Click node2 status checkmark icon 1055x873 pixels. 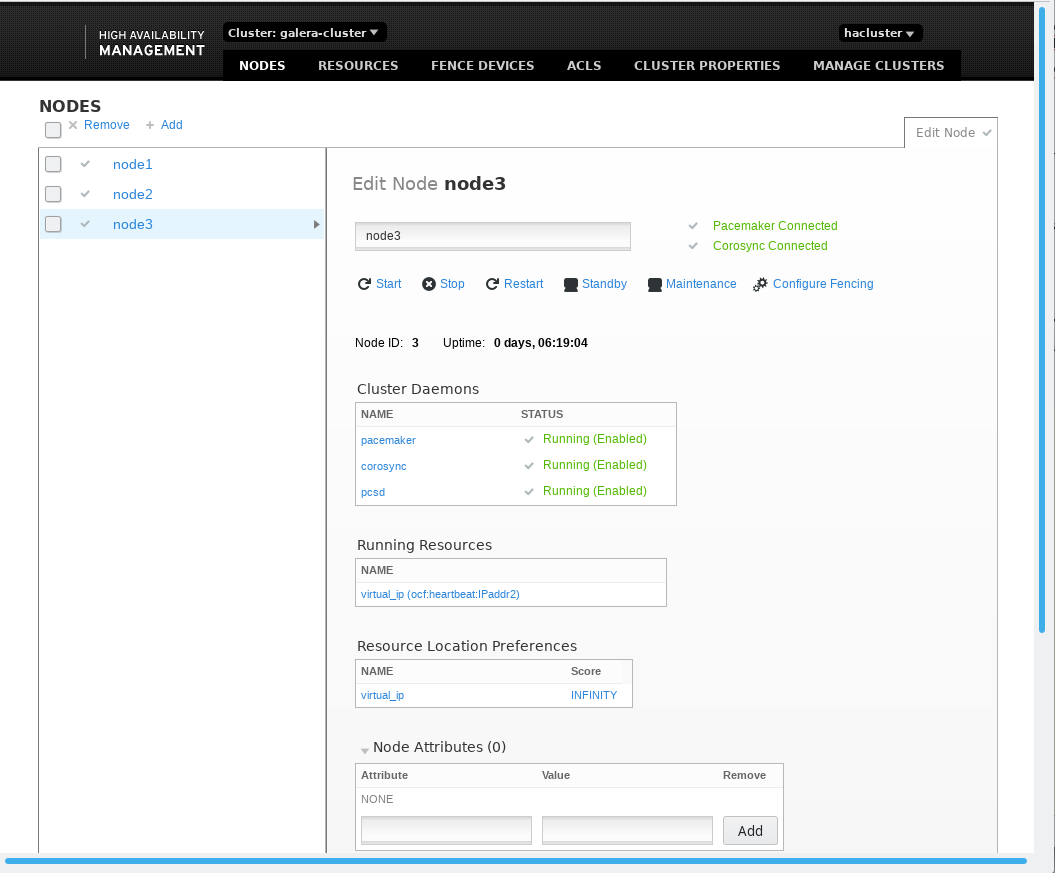(85, 194)
